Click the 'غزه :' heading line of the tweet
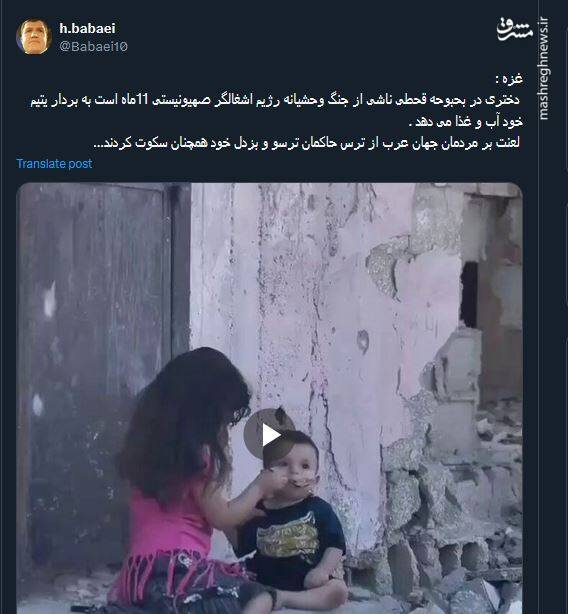Image resolution: width=568 pixels, height=614 pixels. click(x=508, y=79)
